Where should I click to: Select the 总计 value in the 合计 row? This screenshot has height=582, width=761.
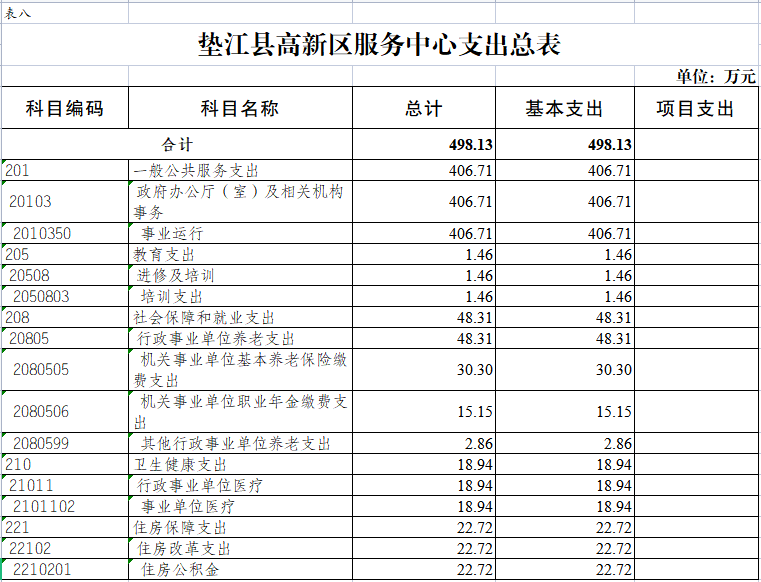coord(424,144)
